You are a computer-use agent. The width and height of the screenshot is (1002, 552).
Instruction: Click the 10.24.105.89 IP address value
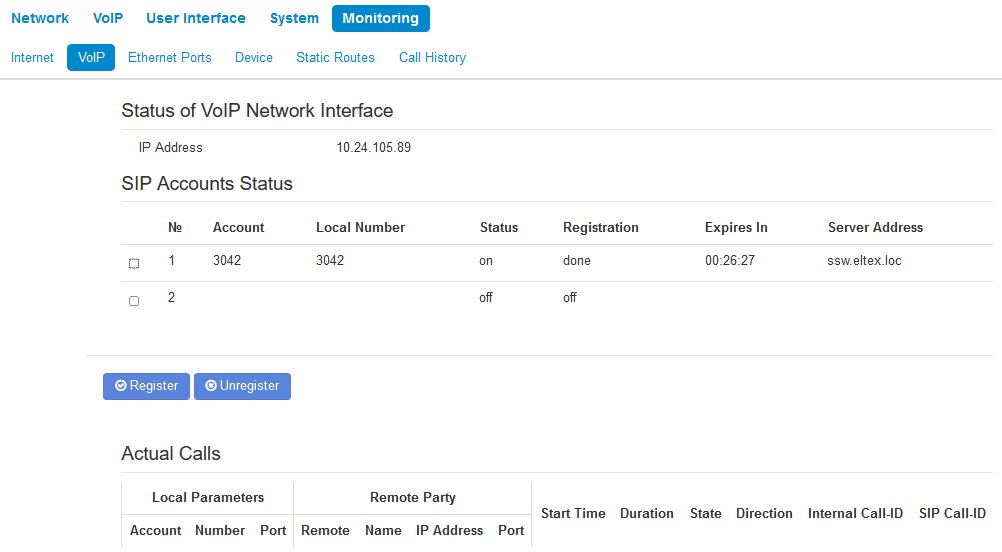[373, 148]
